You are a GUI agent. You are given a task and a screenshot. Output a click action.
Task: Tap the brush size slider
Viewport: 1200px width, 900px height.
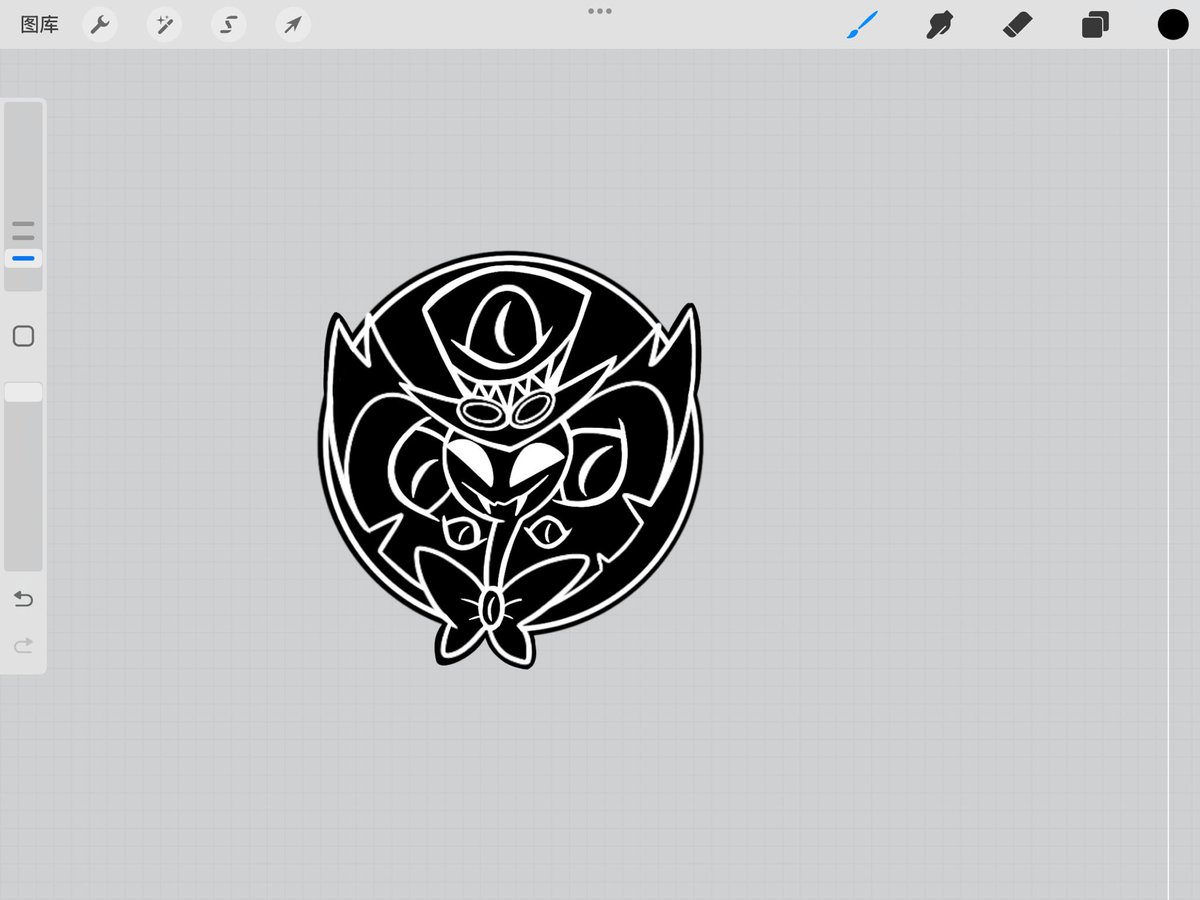coord(23,197)
